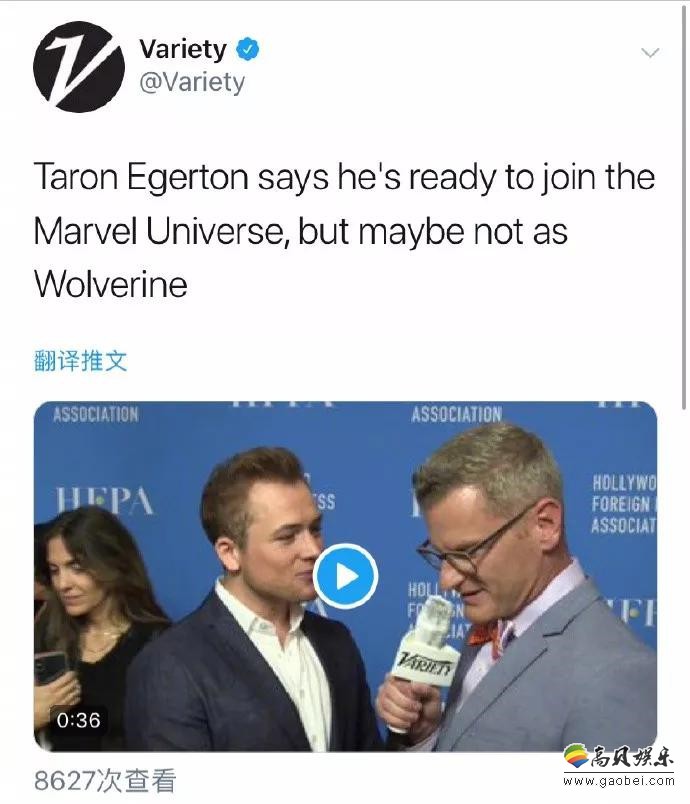Screen dimensions: 690x804
Task: Click the 翻译推文 translate link
Action: coord(80,360)
